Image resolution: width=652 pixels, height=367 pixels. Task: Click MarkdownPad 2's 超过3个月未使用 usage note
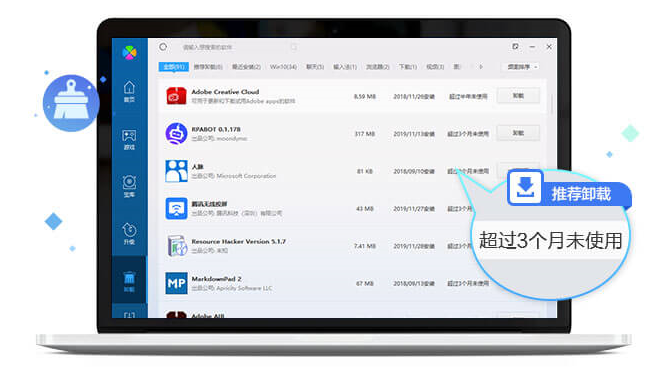tap(468, 283)
